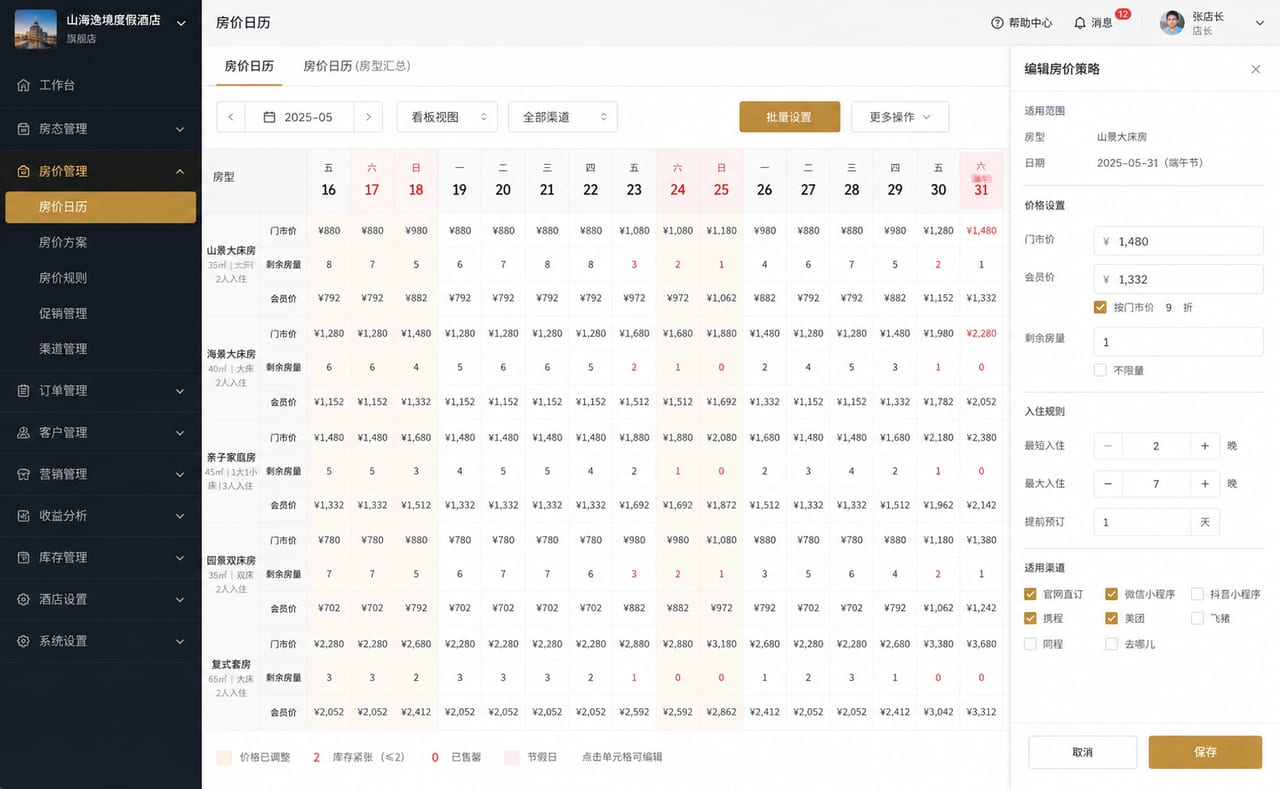Click the 酒店设置 gear icon

click(23, 600)
